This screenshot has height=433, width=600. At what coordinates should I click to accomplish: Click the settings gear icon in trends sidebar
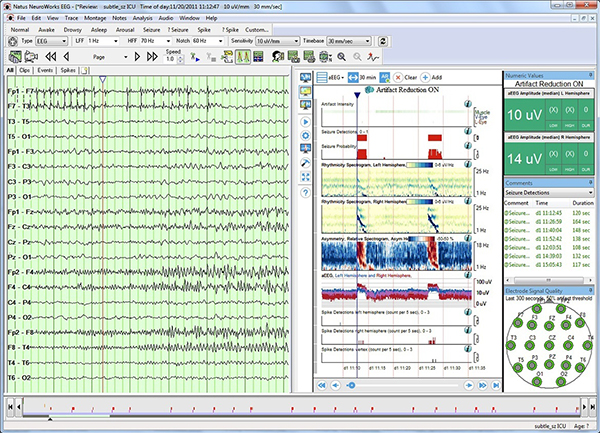click(305, 134)
